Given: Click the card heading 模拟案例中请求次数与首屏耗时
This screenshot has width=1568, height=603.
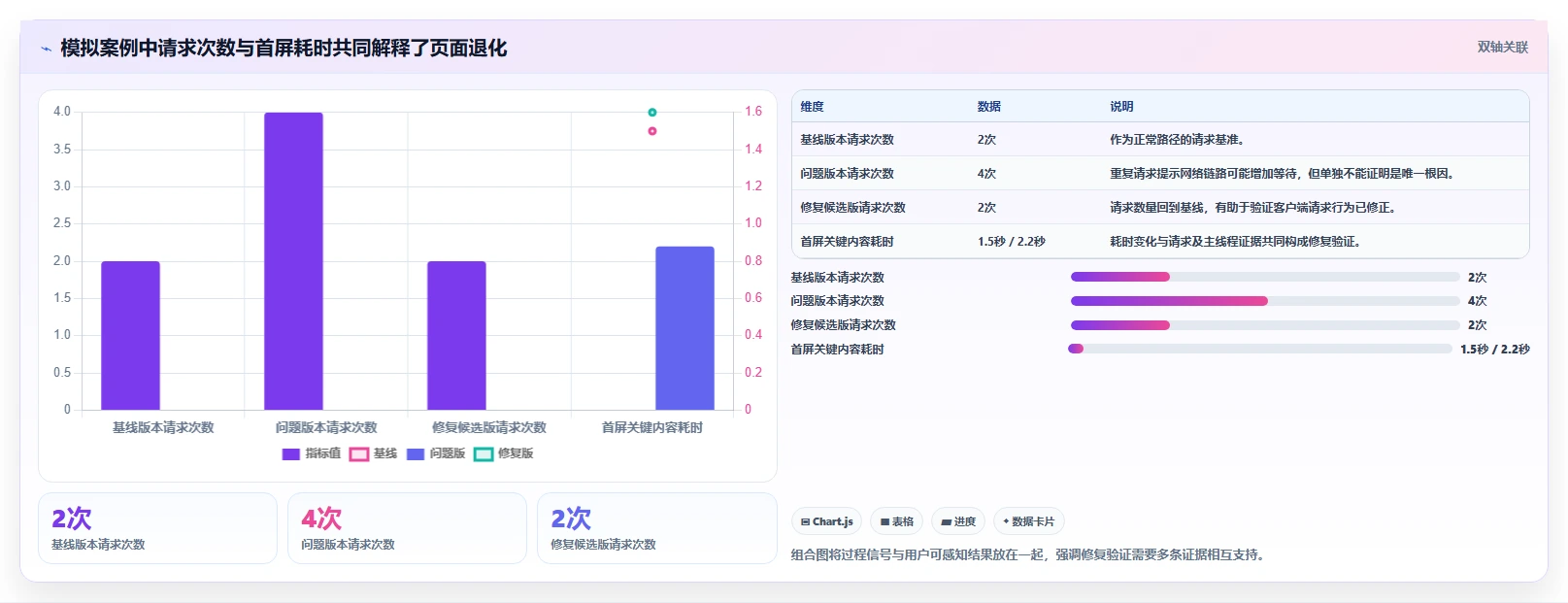Looking at the screenshot, I should (x=284, y=49).
